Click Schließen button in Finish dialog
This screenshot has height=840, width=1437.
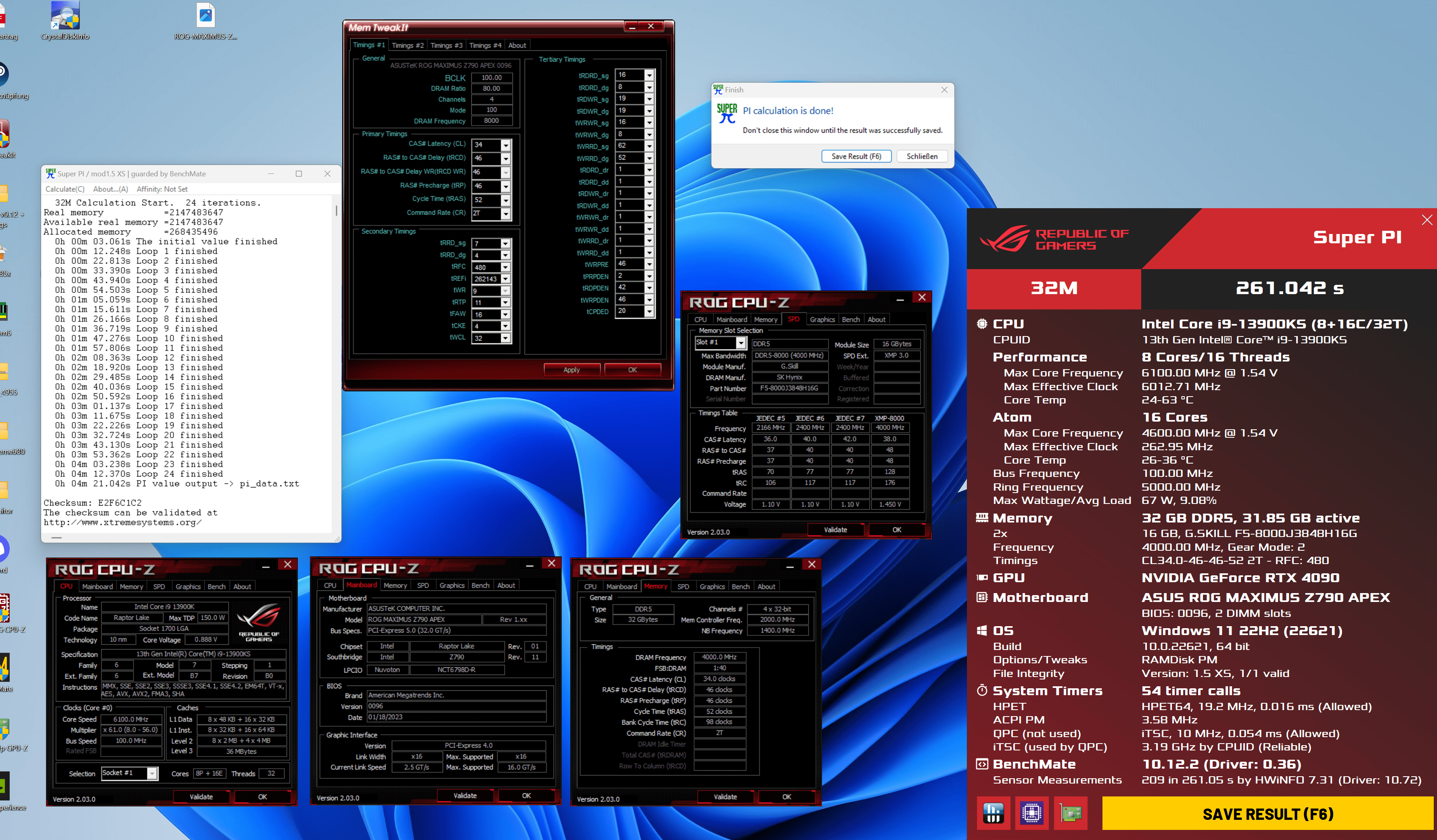click(x=922, y=156)
